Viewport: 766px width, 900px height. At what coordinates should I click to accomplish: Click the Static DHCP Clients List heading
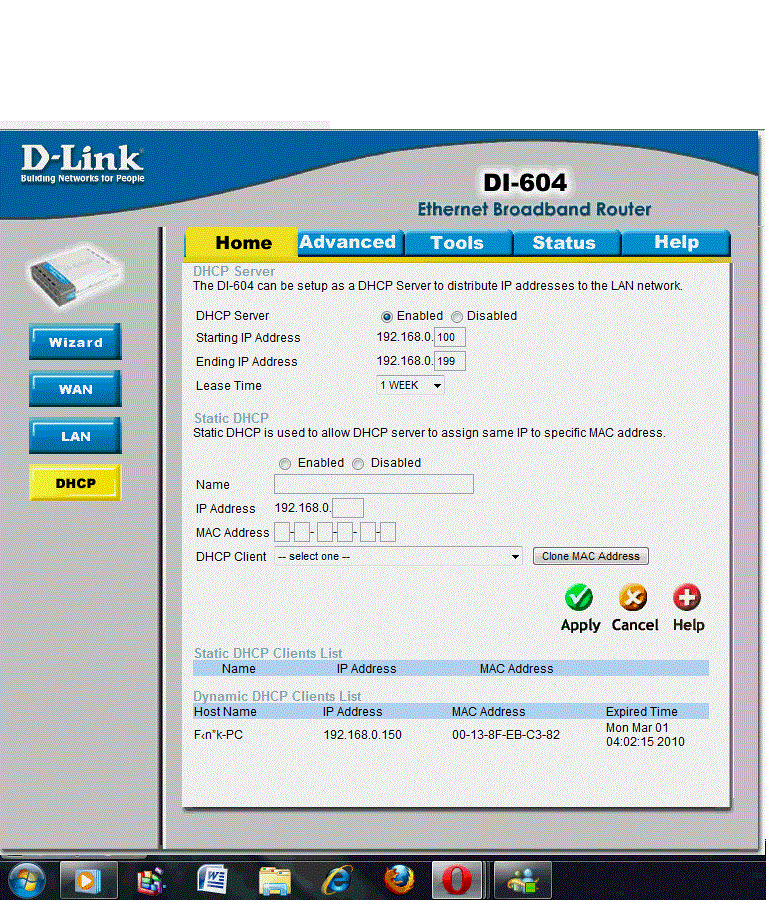point(268,653)
